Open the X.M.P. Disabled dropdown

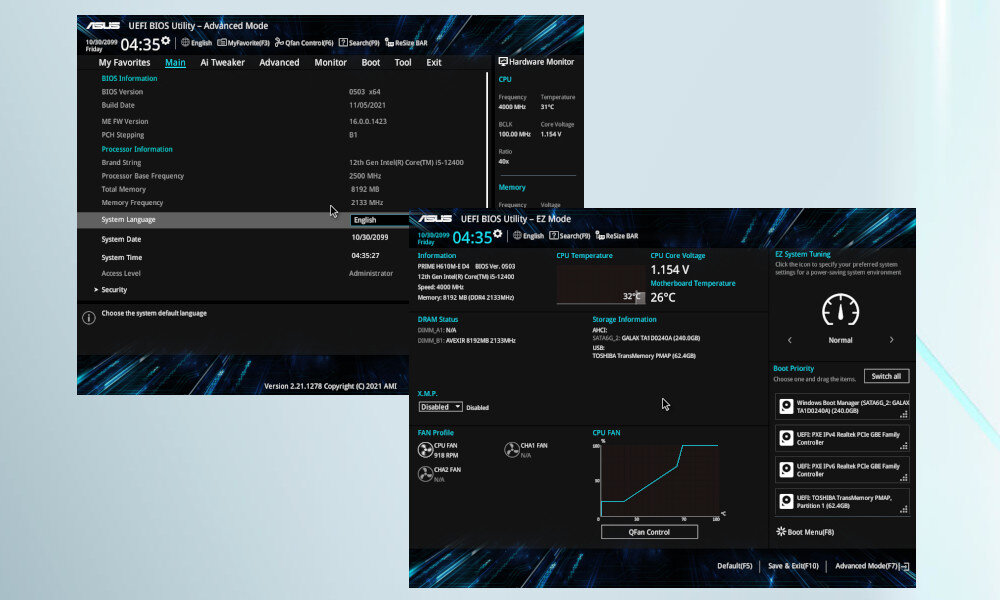click(x=441, y=407)
